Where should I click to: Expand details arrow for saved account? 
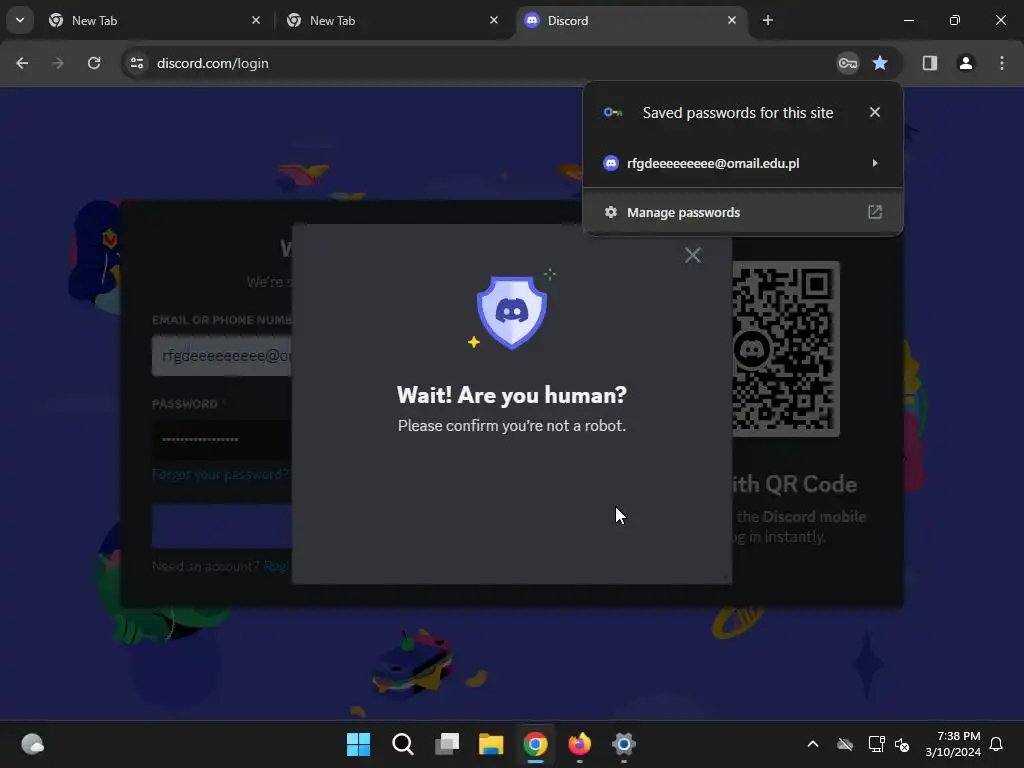tap(874, 163)
